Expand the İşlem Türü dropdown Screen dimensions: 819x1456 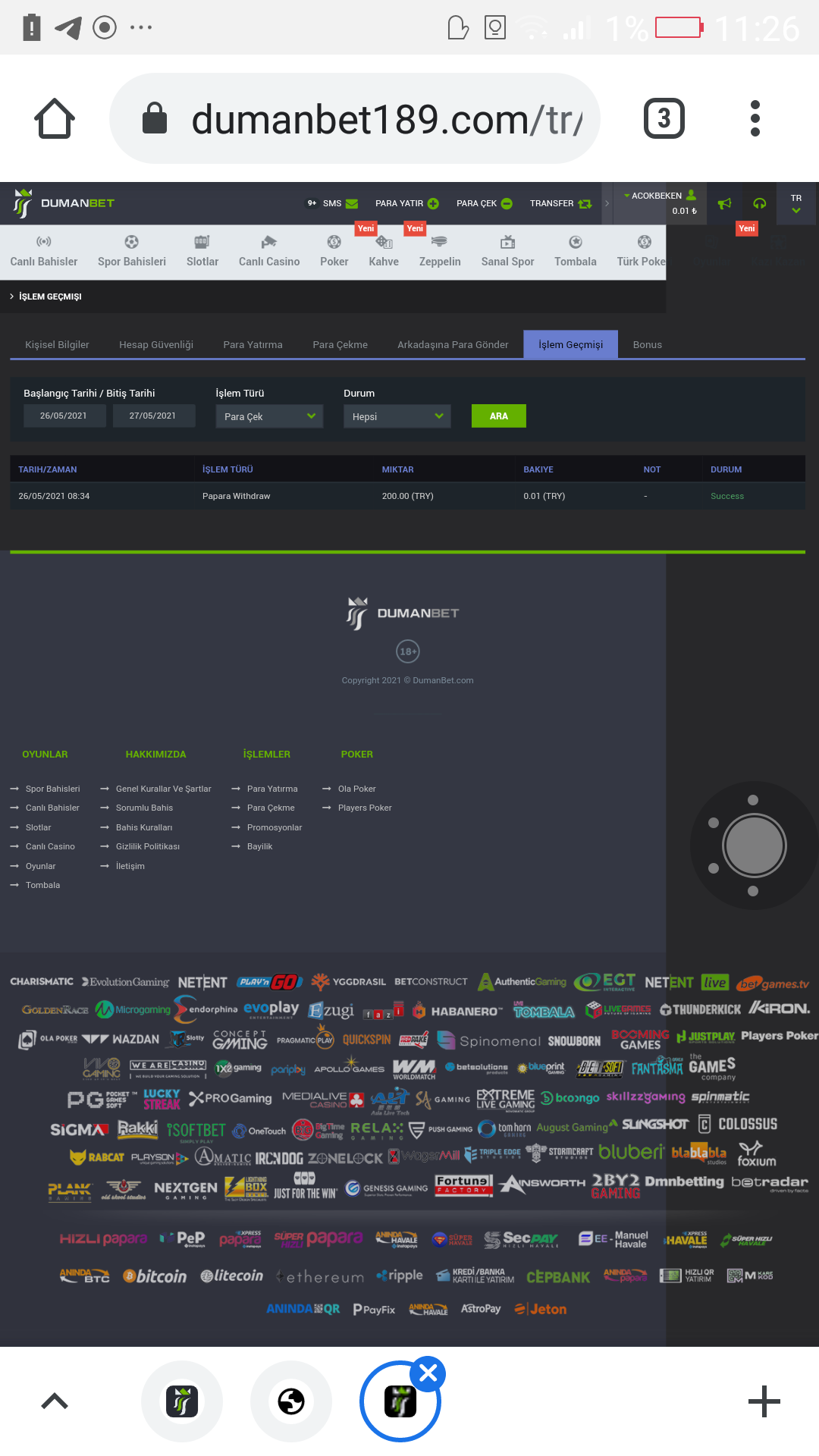click(269, 416)
